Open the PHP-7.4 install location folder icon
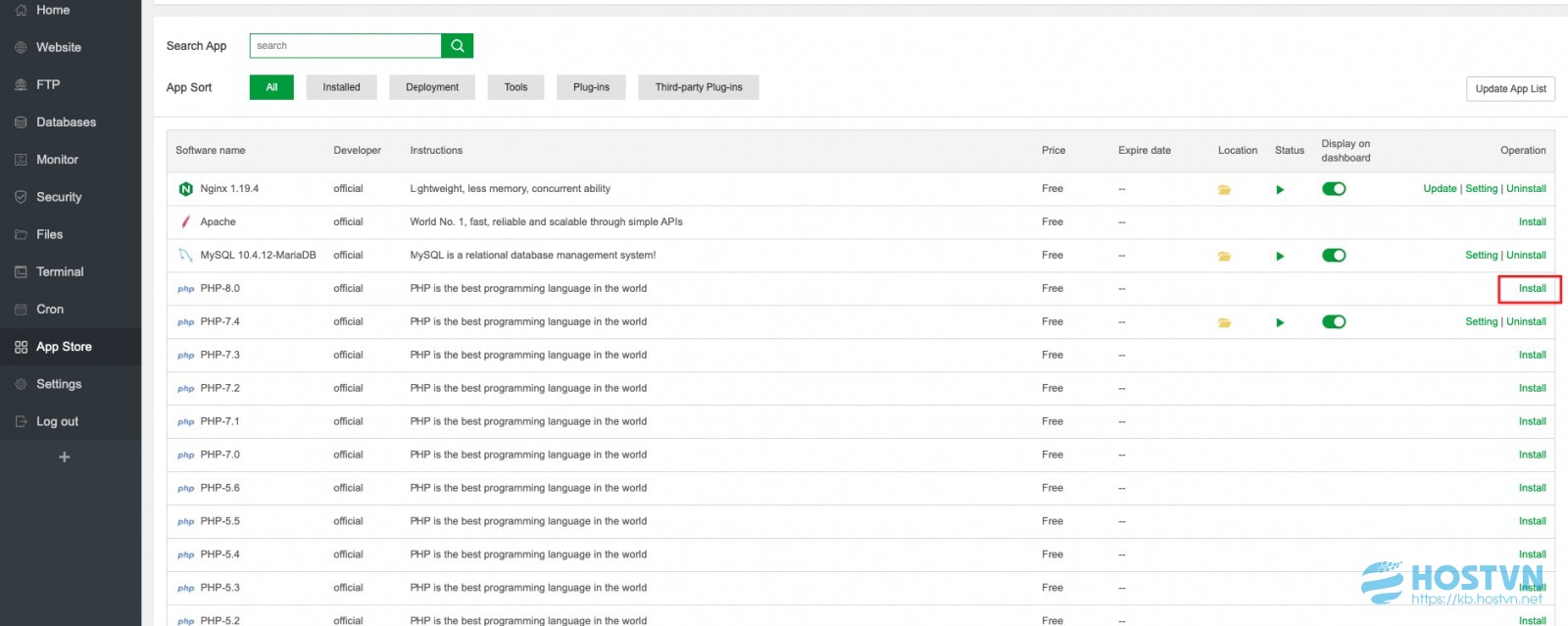This screenshot has width=1568, height=626. tap(1224, 323)
